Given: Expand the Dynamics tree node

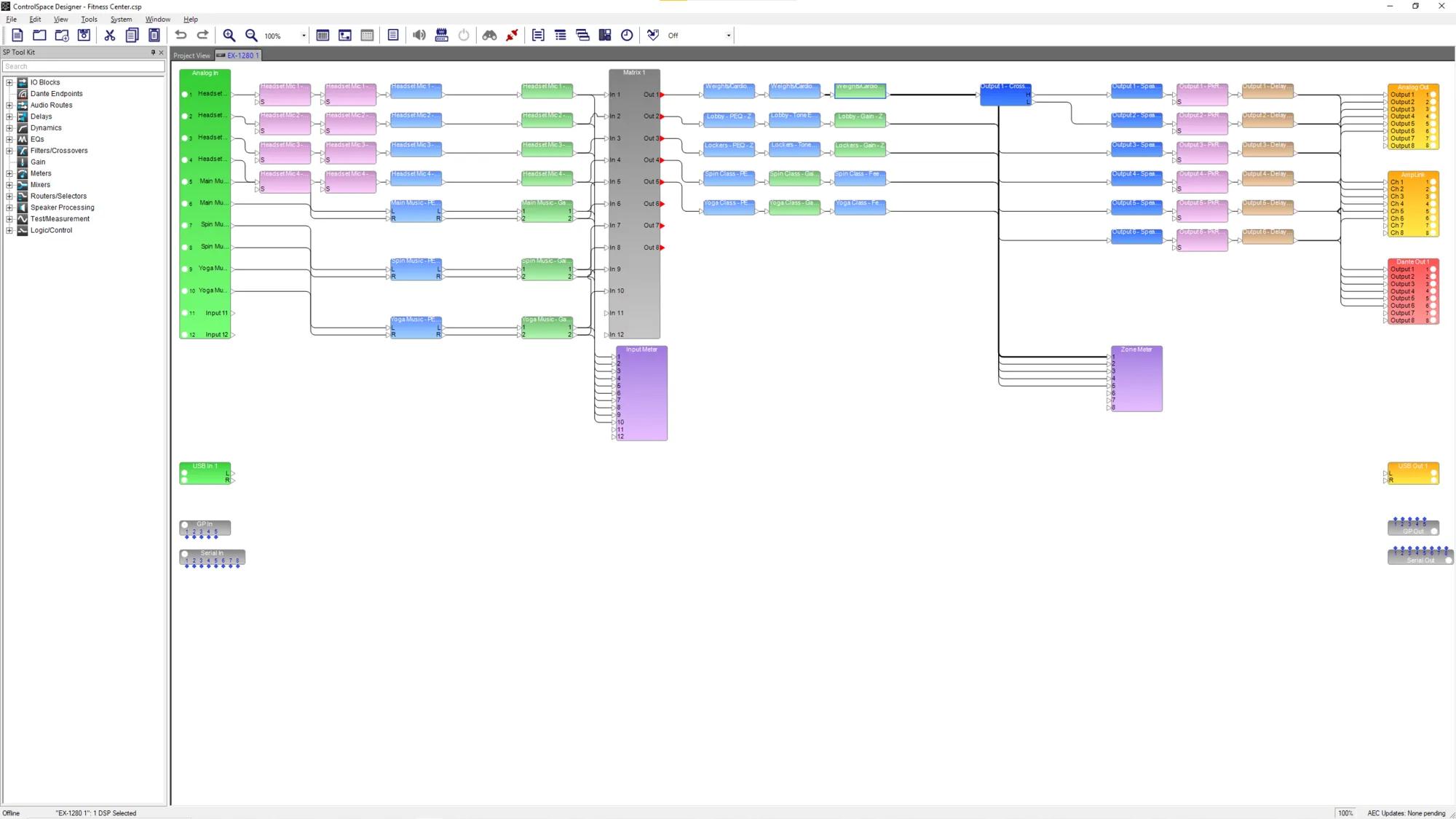Looking at the screenshot, I should [9, 128].
